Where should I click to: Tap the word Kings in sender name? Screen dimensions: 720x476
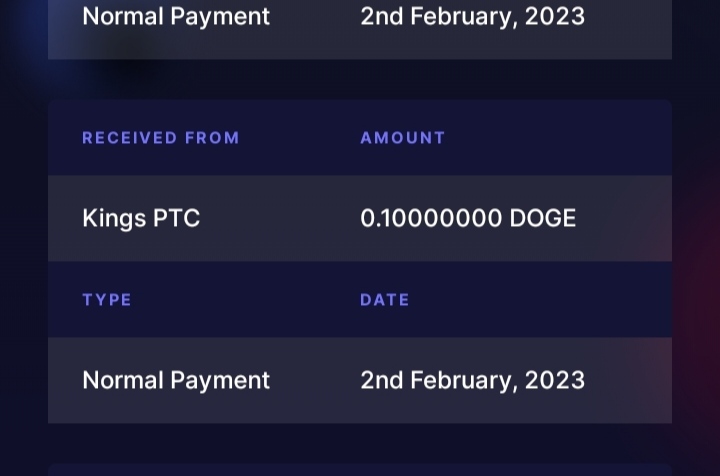click(x=114, y=218)
